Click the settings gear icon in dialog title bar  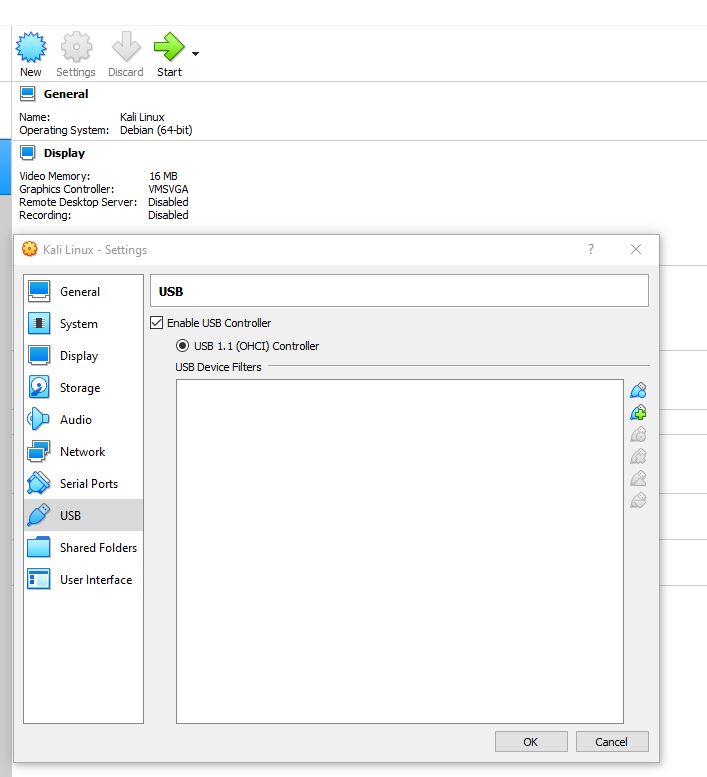(30, 249)
